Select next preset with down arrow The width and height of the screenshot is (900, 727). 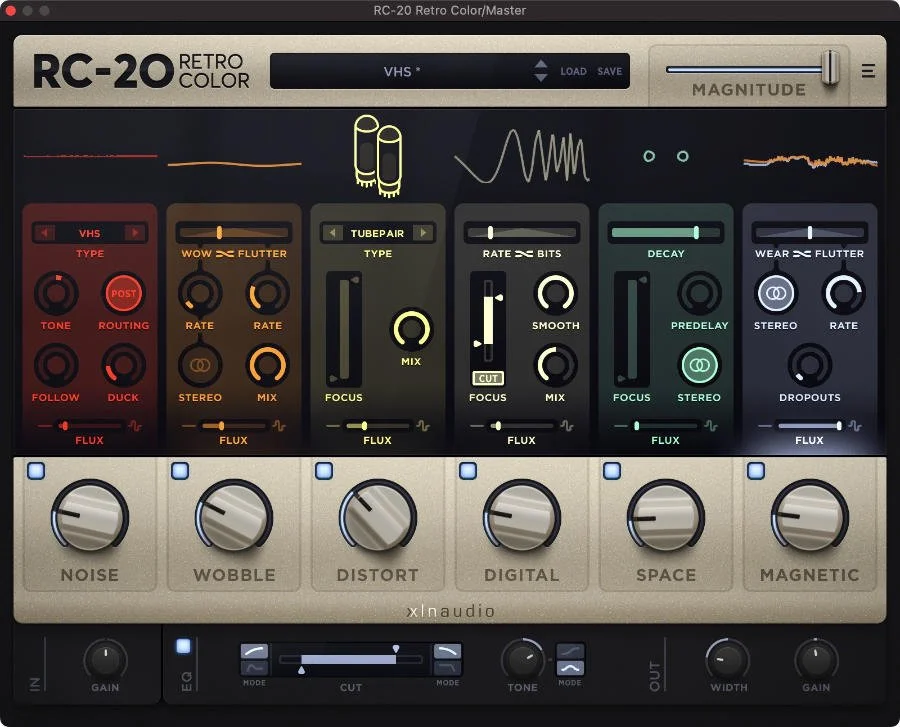541,78
